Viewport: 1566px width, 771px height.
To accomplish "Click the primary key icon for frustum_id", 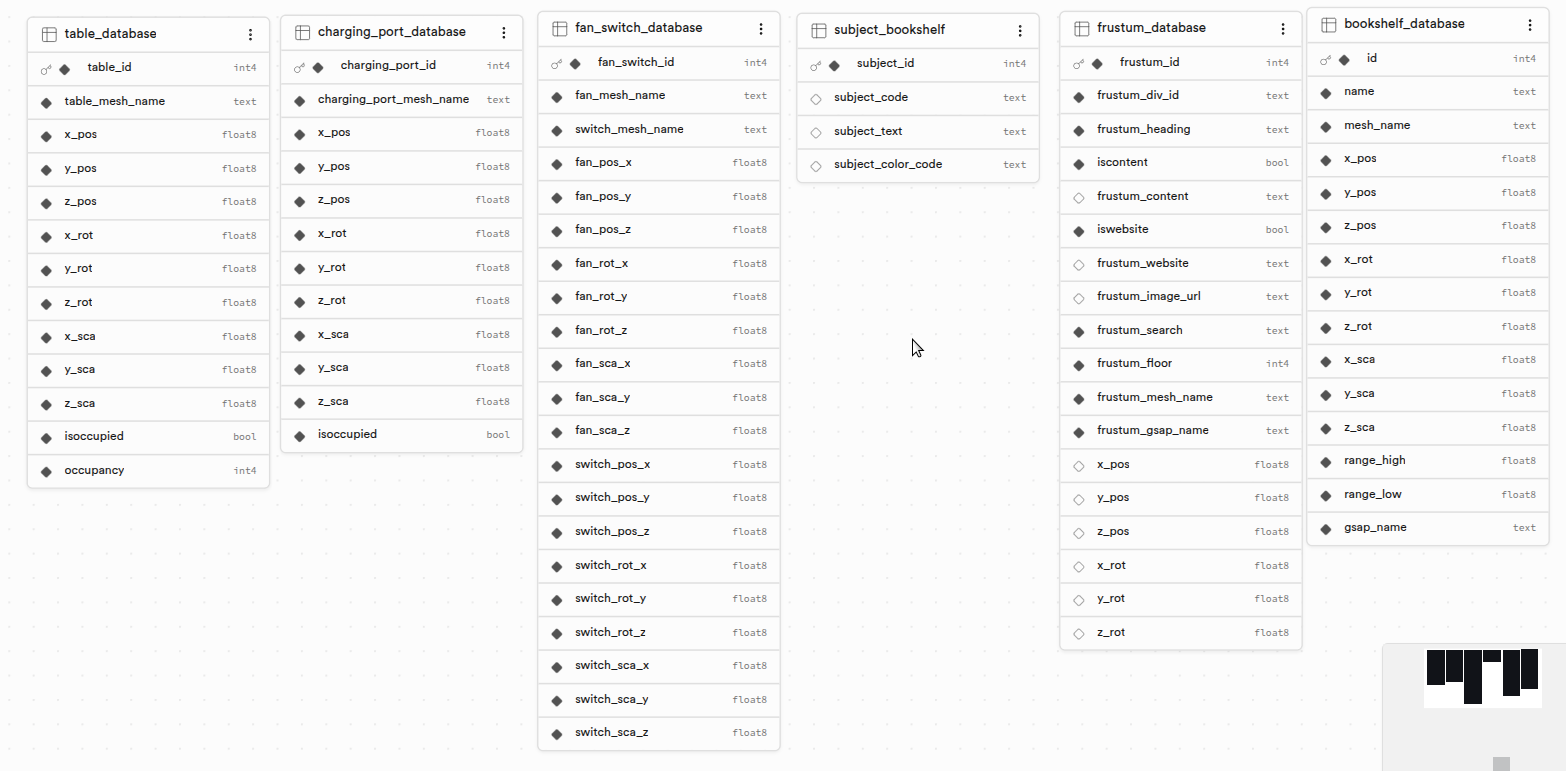I will (x=1078, y=63).
